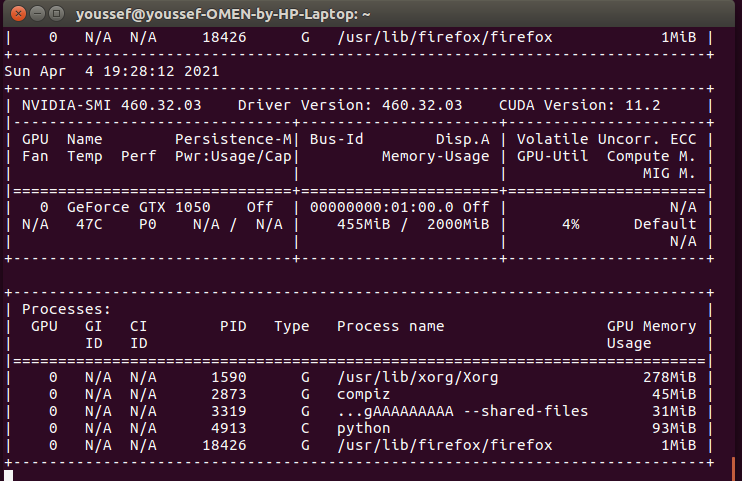This screenshot has height=481, width=742.
Task: Select GeForce GTX 1050 GPU name
Action: point(139,207)
